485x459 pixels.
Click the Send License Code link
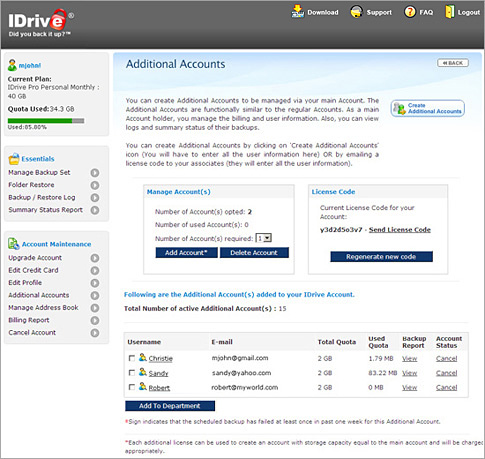tap(400, 229)
